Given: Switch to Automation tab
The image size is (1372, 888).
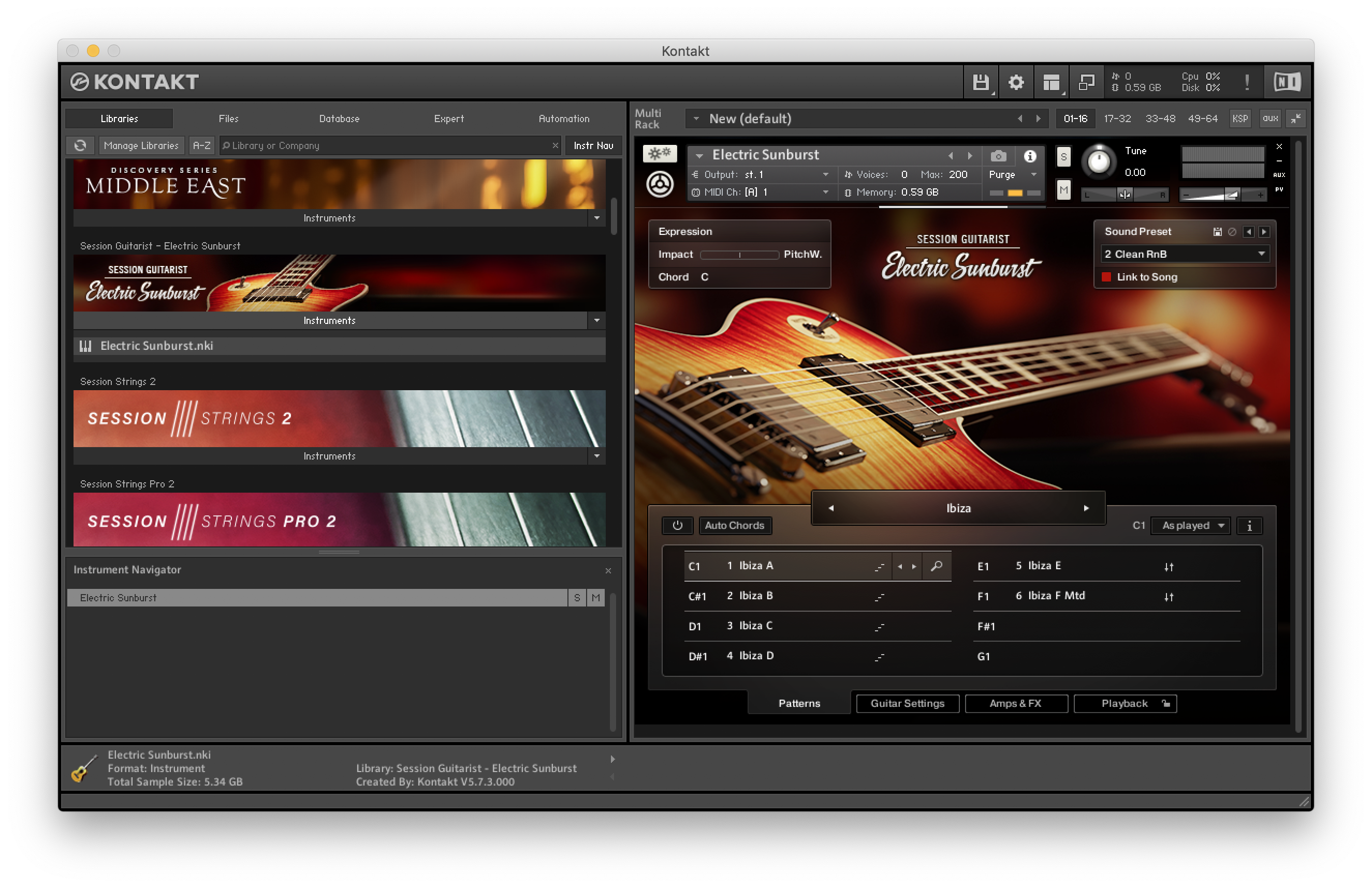Looking at the screenshot, I should point(564,119).
